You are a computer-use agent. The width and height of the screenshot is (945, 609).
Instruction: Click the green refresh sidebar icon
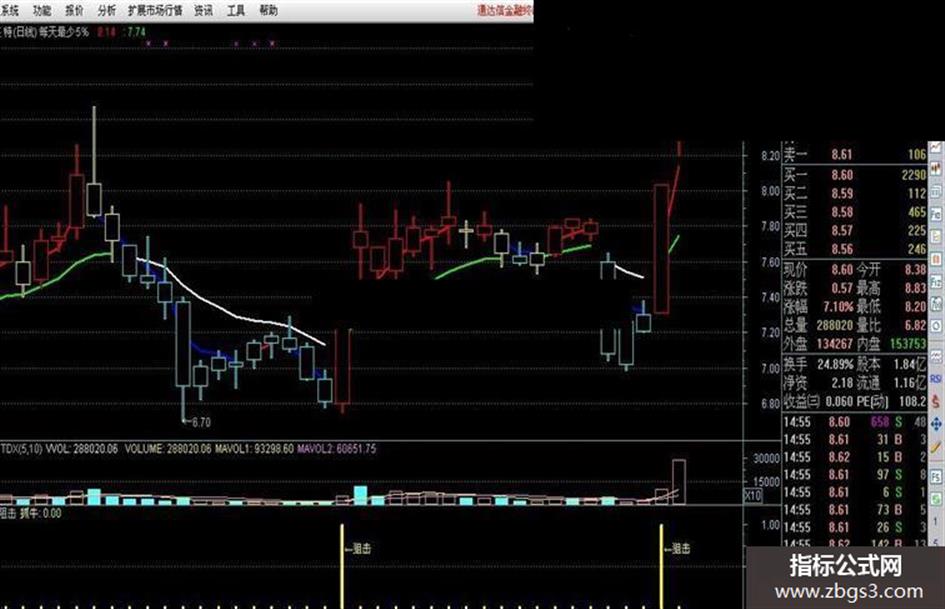click(936, 499)
